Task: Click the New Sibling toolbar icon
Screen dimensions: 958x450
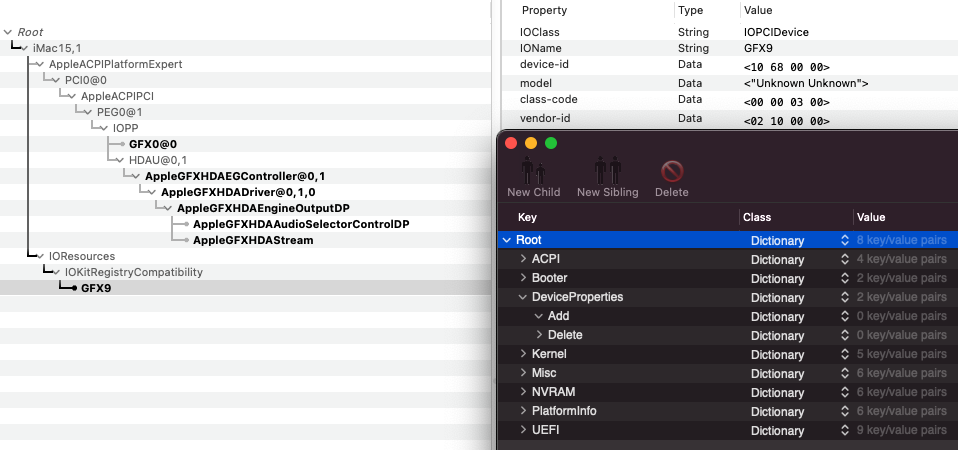Action: pyautogui.click(x=607, y=170)
